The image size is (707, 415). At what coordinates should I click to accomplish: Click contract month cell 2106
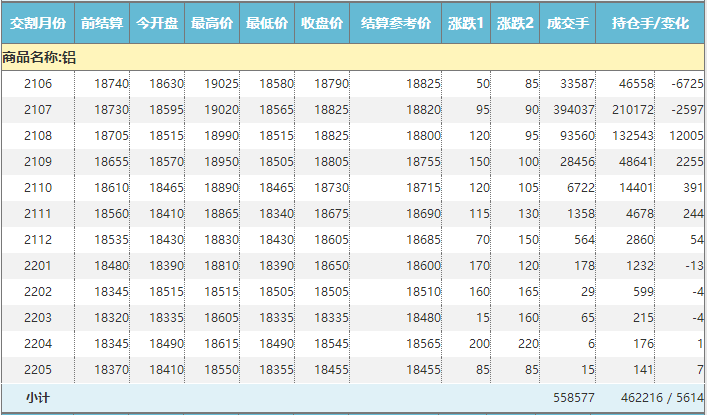[x=38, y=84]
